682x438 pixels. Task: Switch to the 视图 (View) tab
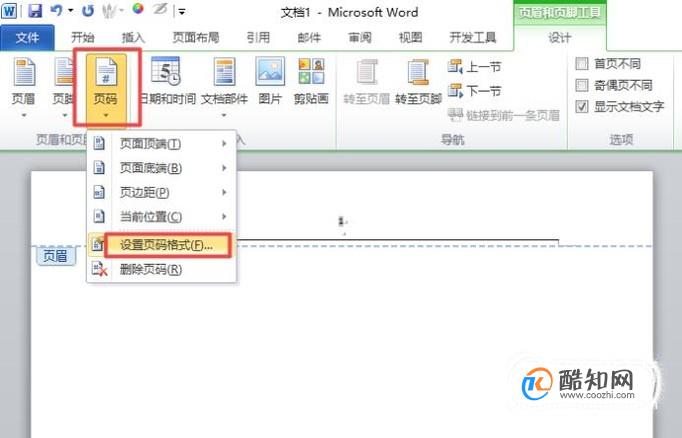click(x=411, y=38)
